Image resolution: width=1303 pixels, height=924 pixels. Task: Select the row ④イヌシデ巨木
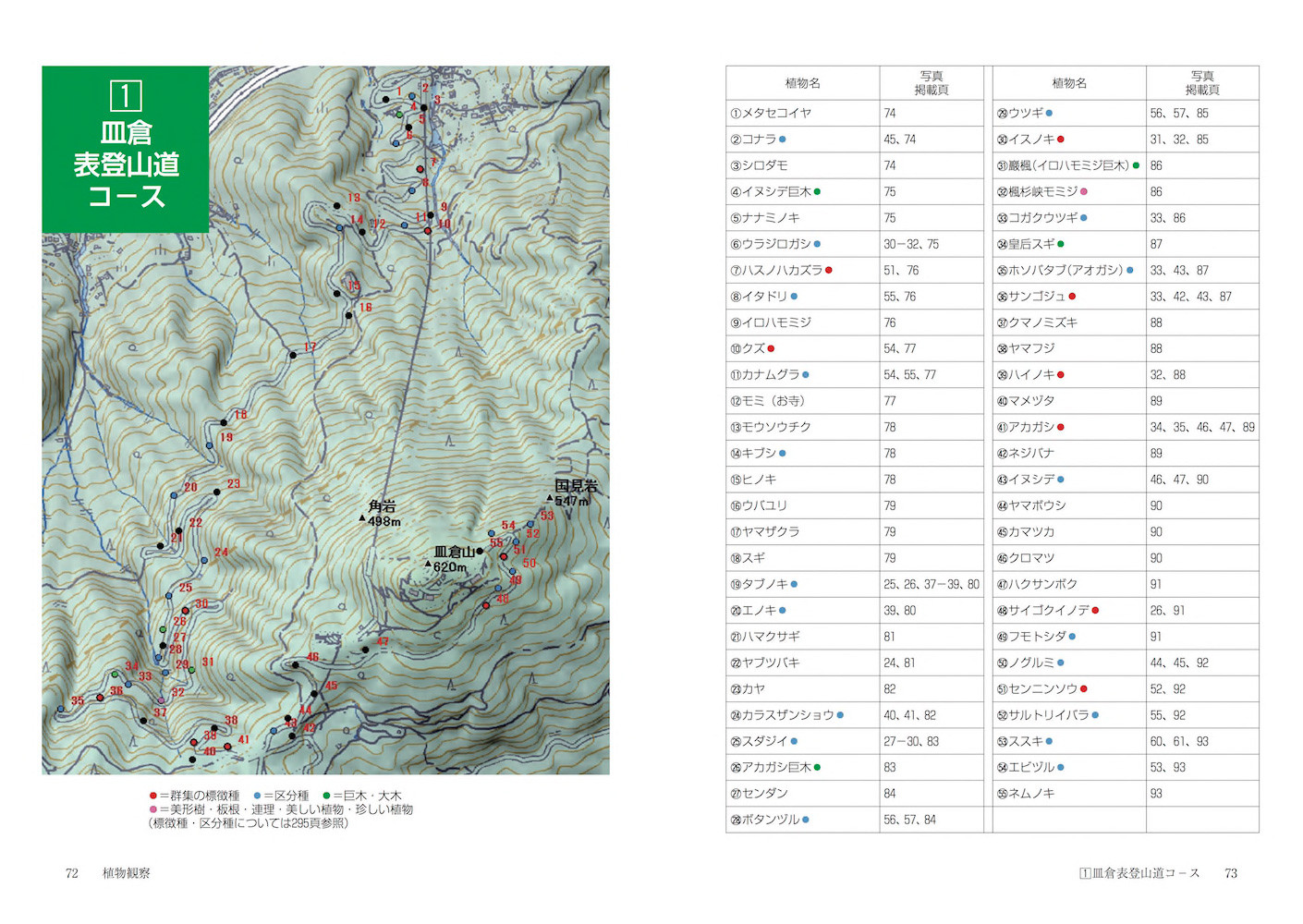point(855,191)
